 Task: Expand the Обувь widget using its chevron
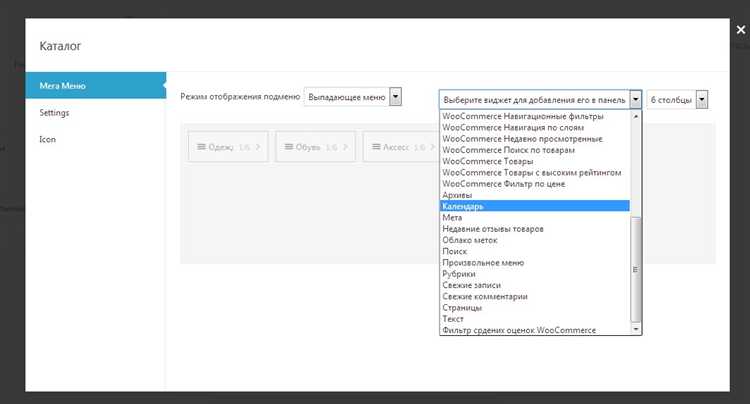[346, 147]
